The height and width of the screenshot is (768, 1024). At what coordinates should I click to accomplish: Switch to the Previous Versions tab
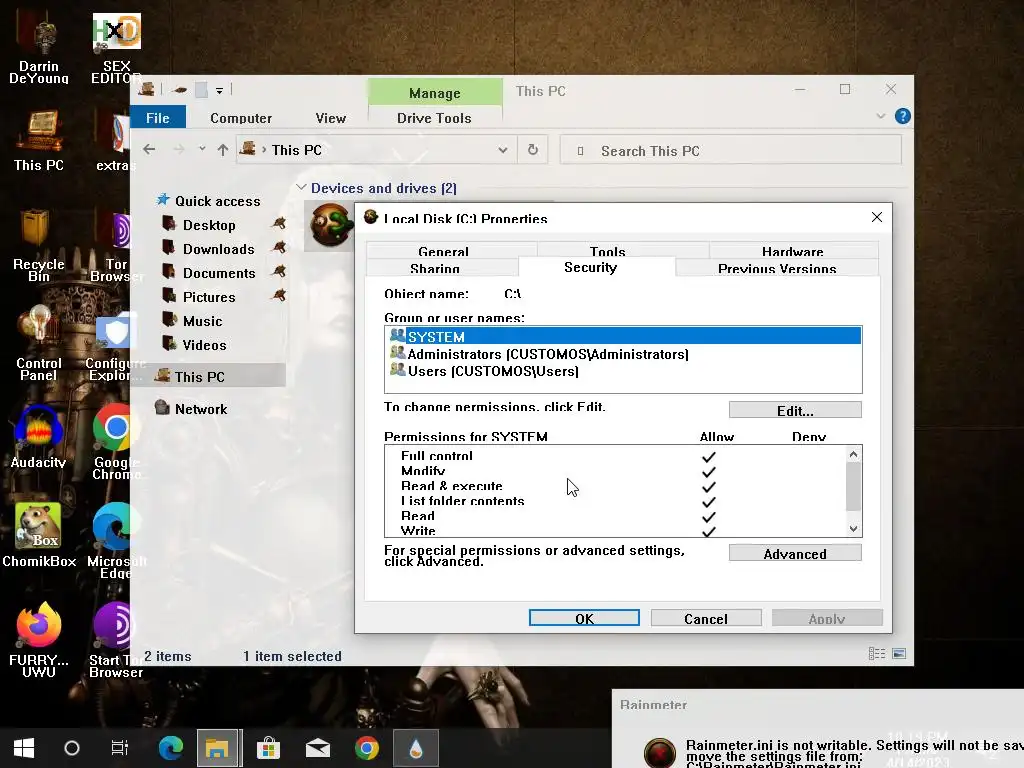point(776,268)
